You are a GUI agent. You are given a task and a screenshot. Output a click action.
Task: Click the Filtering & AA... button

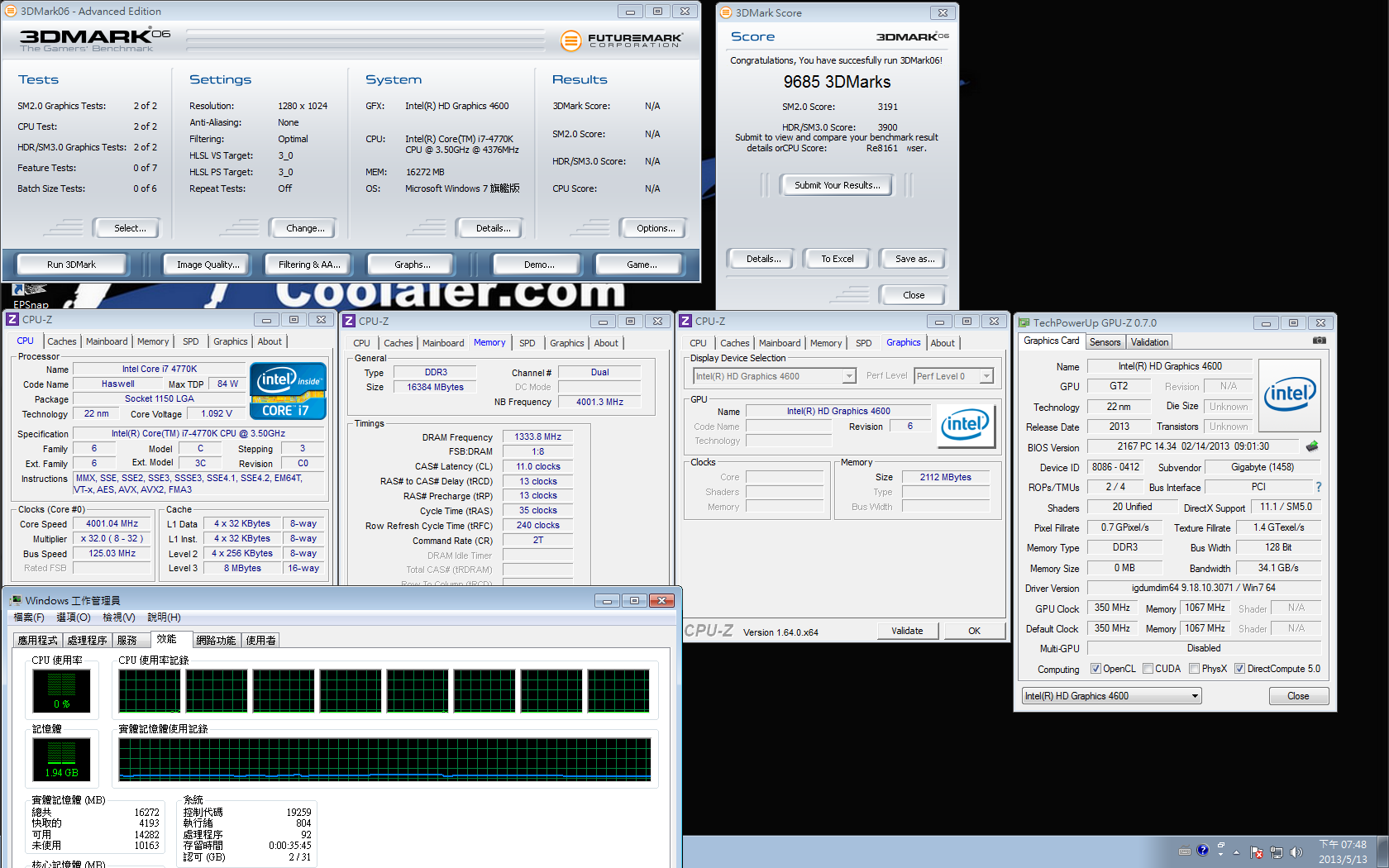point(309,265)
